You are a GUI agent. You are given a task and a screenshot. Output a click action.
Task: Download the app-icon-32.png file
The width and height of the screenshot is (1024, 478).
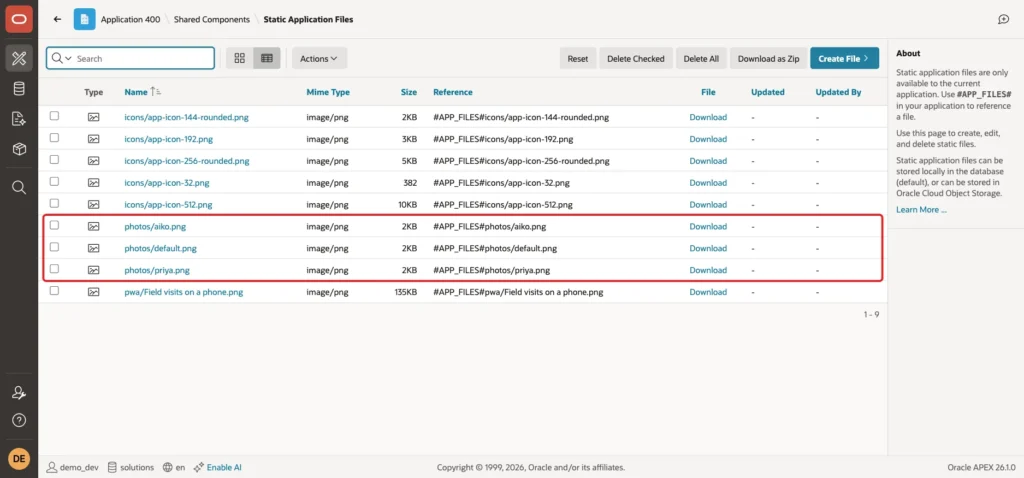[708, 183]
